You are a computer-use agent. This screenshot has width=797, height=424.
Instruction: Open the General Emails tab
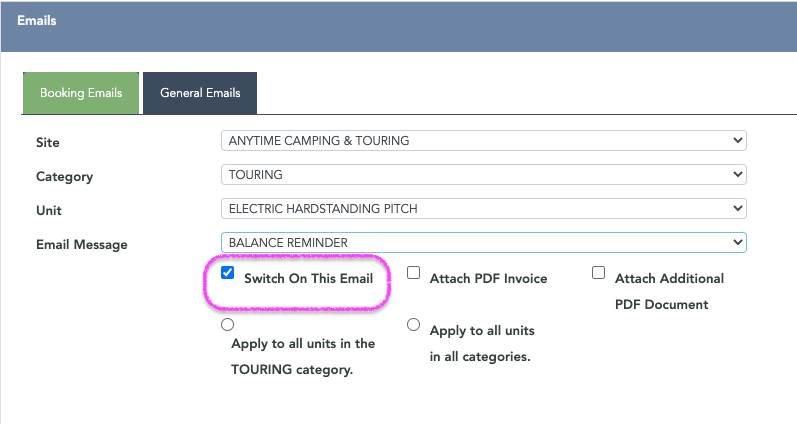click(x=200, y=93)
